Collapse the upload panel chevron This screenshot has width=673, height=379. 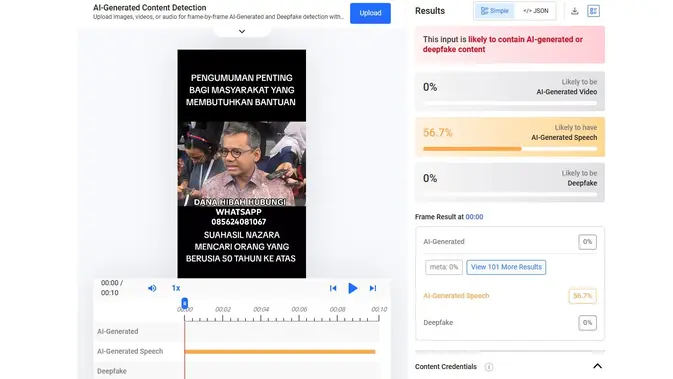(x=242, y=31)
